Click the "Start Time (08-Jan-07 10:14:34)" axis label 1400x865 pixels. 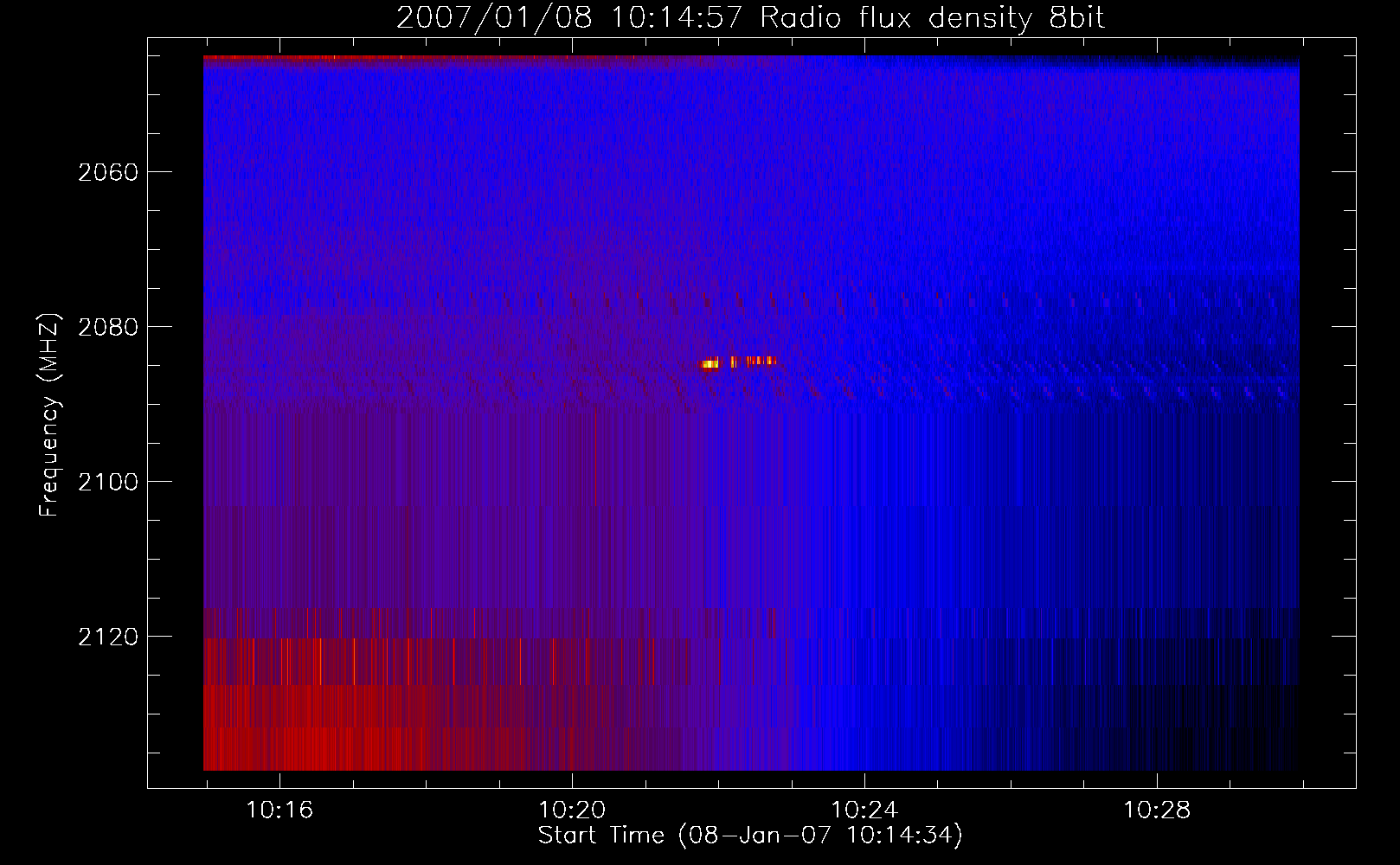click(x=750, y=835)
